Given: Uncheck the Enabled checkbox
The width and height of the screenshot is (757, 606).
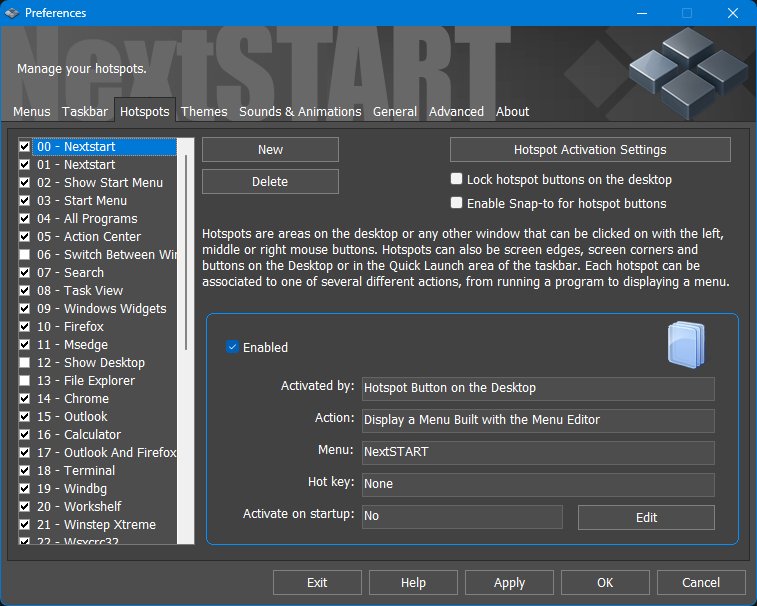Looking at the screenshot, I should 232,347.
